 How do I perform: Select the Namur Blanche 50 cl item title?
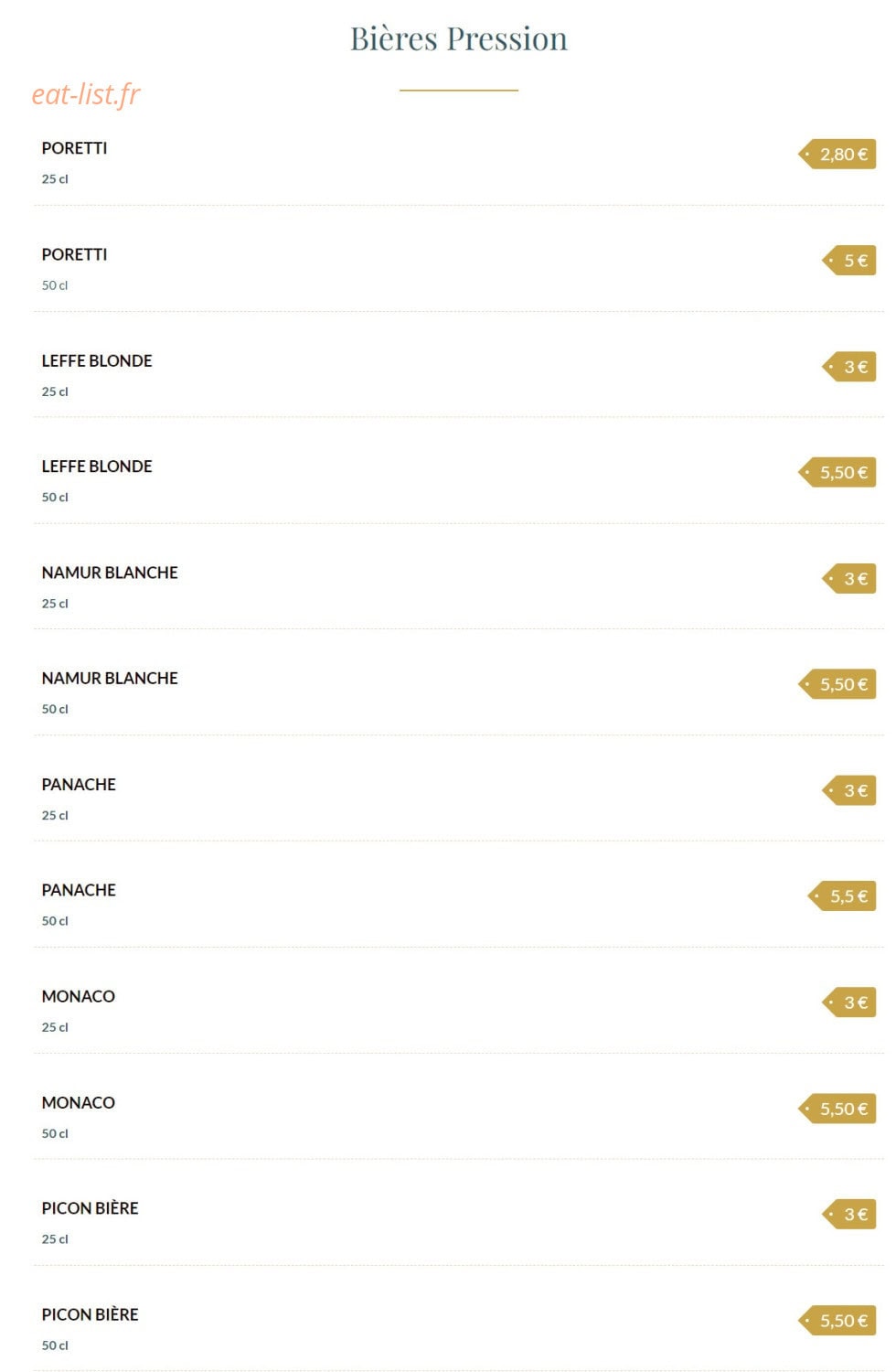point(110,678)
